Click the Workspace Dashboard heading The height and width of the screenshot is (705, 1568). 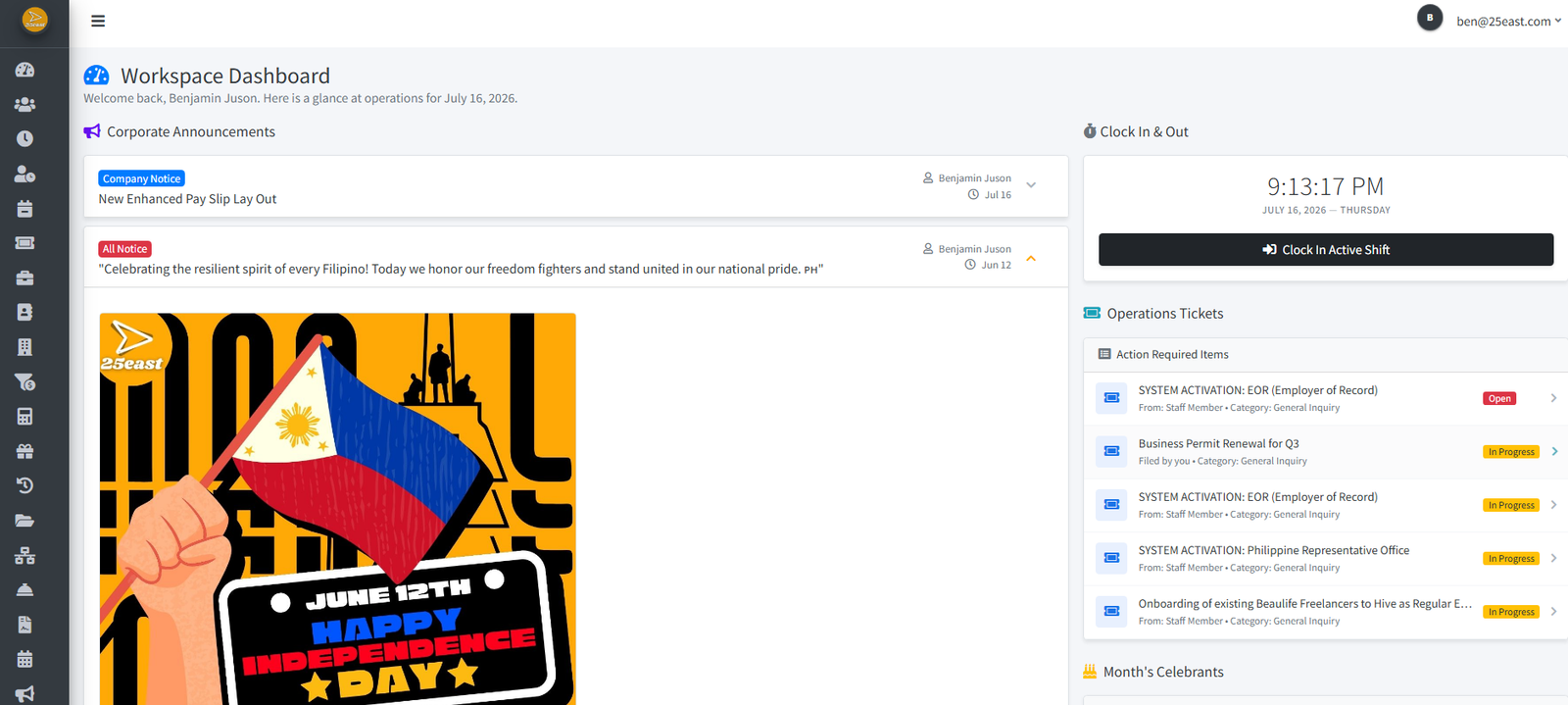click(225, 76)
